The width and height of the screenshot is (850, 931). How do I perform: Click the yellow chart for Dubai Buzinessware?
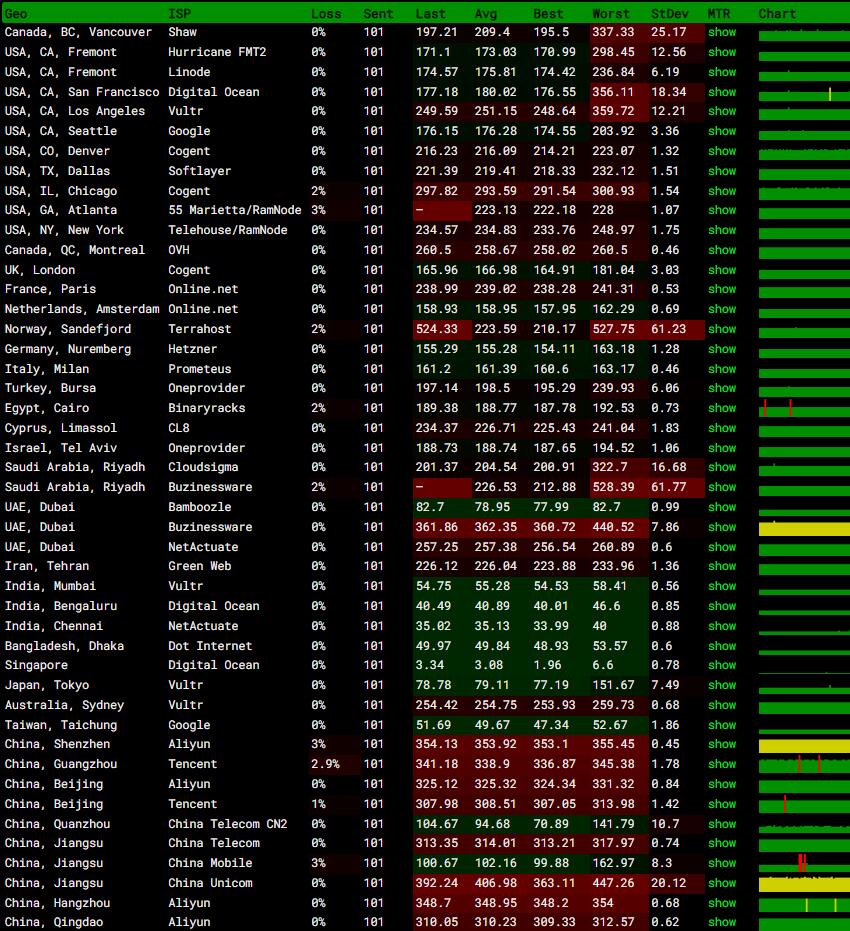804,528
